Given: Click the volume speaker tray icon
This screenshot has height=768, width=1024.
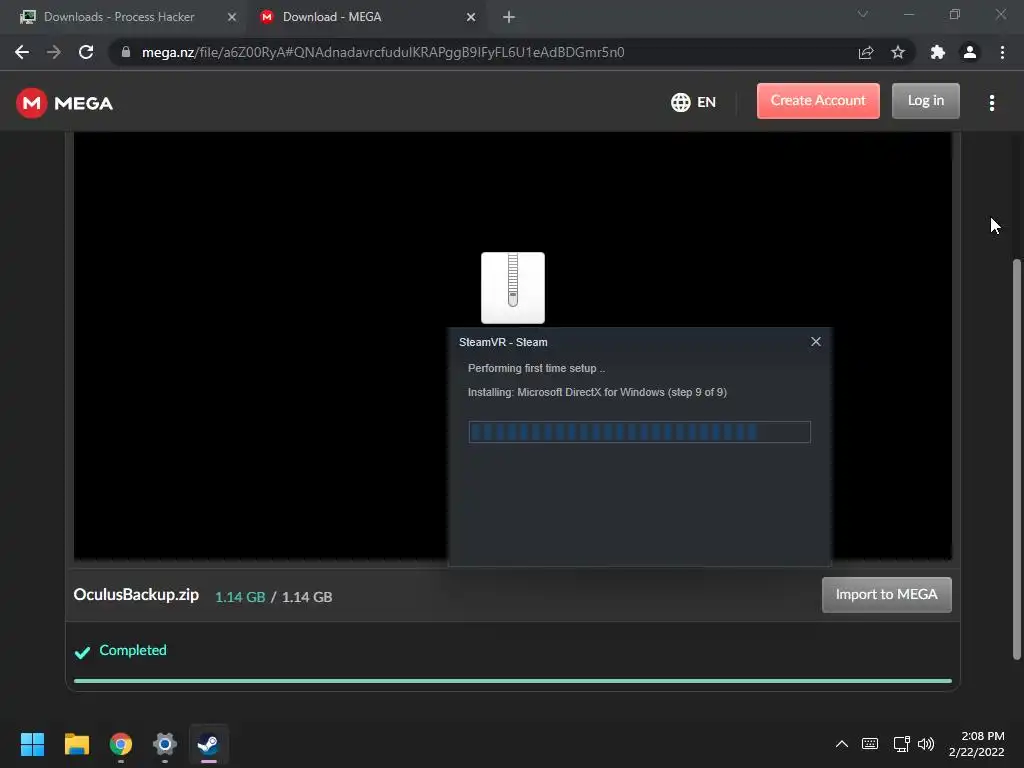Looking at the screenshot, I should tap(926, 744).
